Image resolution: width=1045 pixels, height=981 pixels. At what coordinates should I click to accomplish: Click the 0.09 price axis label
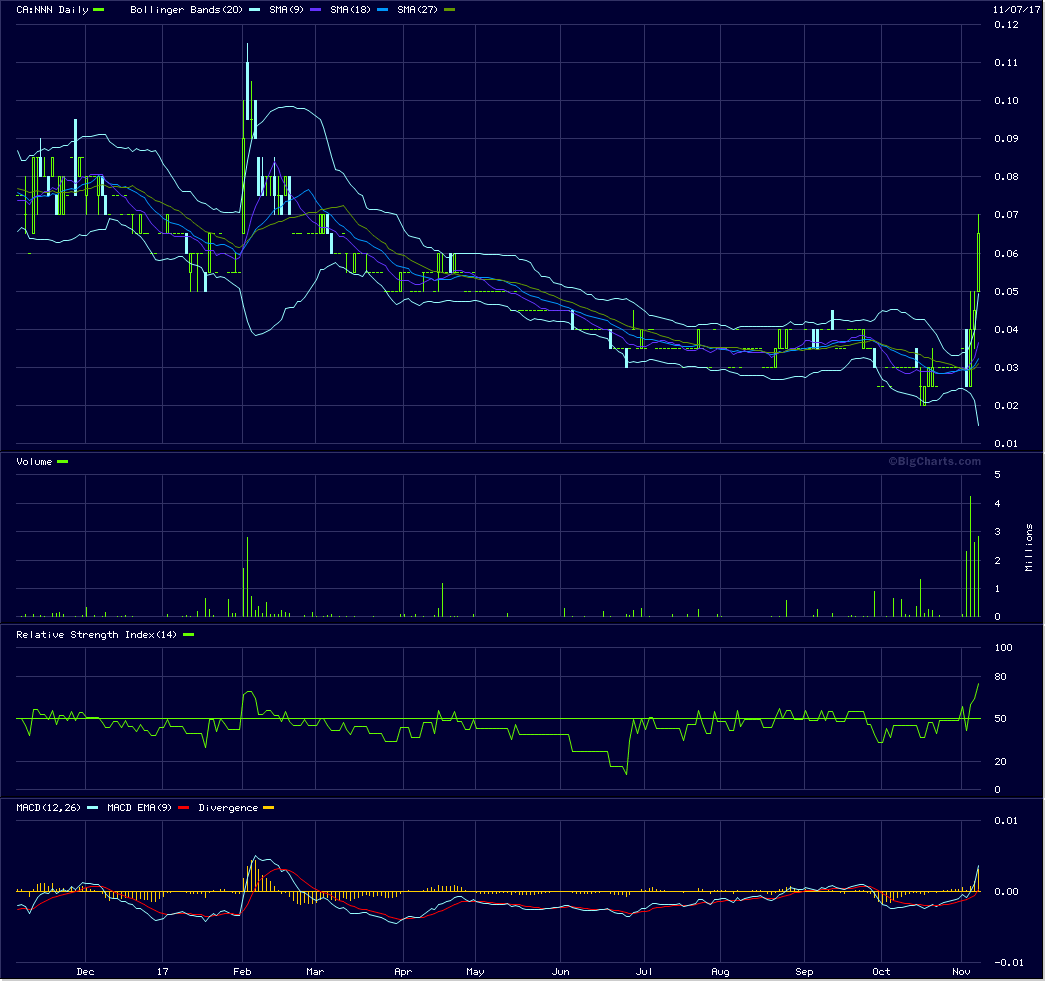(1006, 139)
